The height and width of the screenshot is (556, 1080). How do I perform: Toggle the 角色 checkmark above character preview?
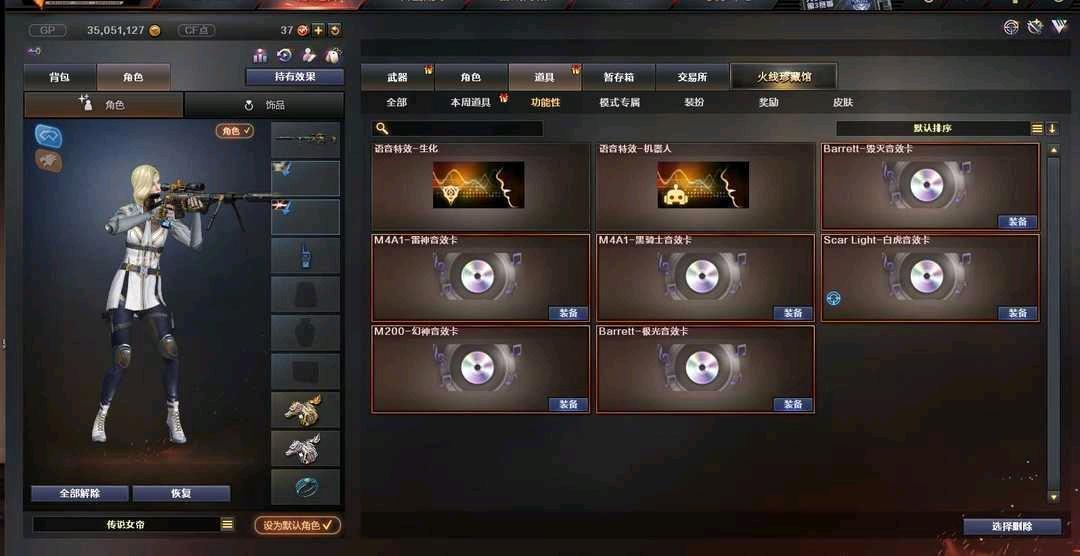tap(235, 130)
